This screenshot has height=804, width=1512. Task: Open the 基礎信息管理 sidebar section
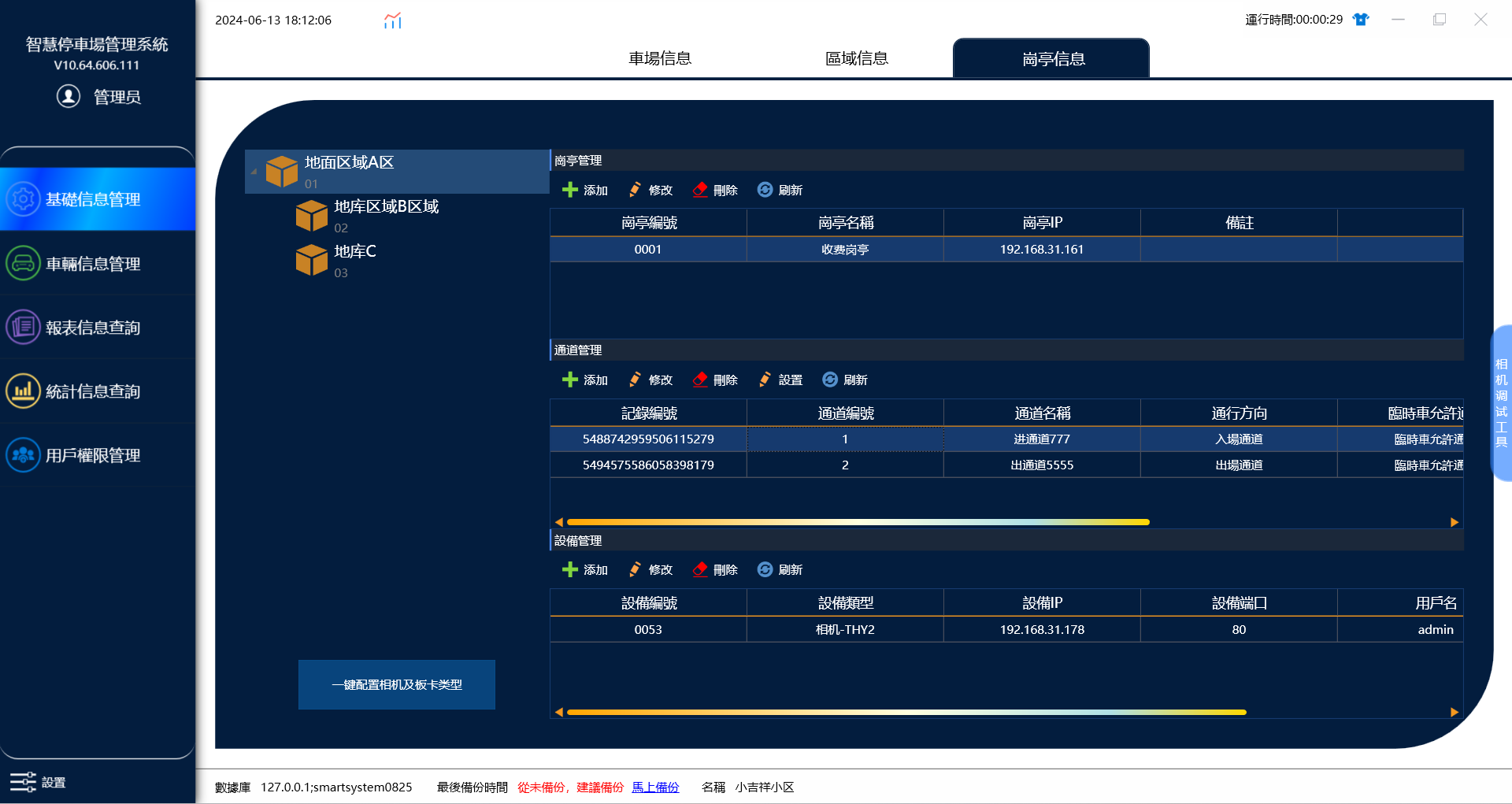[x=97, y=199]
